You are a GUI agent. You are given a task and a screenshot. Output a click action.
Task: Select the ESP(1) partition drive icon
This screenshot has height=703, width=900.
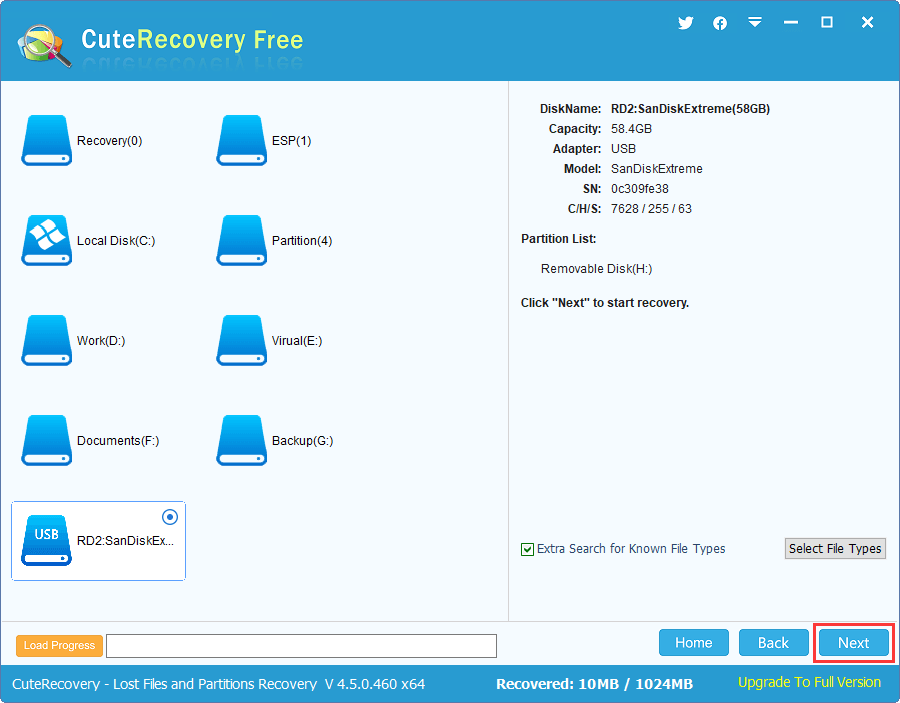point(241,140)
